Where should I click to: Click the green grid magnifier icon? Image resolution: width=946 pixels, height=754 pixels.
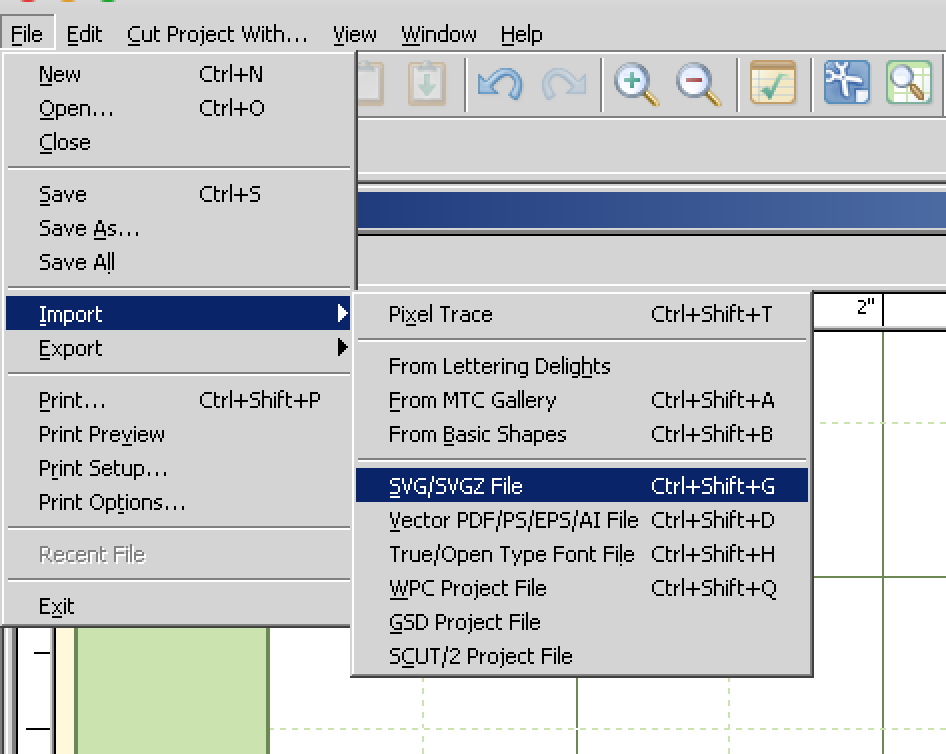(908, 83)
